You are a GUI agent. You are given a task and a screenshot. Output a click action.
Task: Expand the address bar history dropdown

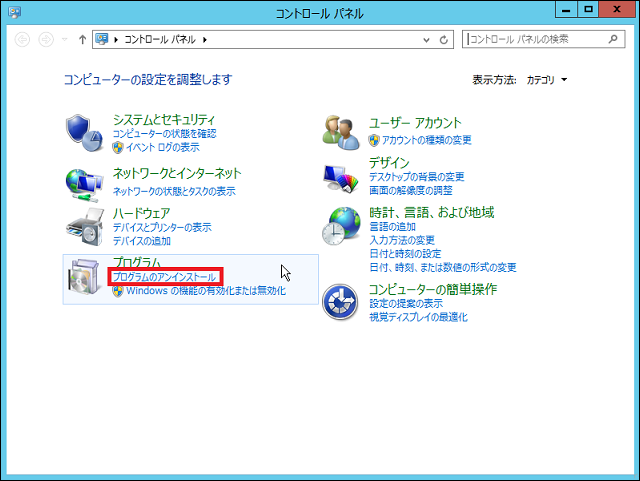(427, 40)
